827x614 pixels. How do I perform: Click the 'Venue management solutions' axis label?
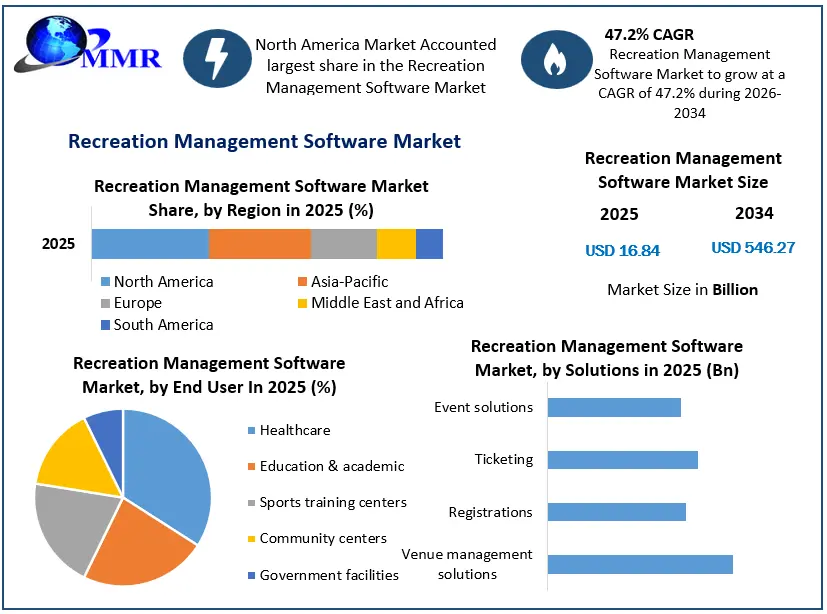point(467,564)
